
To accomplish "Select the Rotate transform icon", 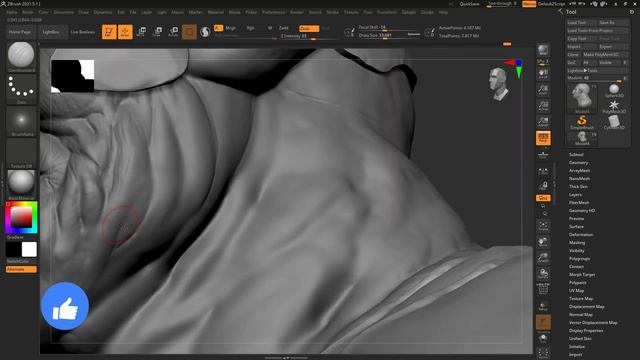I will 173,32.
